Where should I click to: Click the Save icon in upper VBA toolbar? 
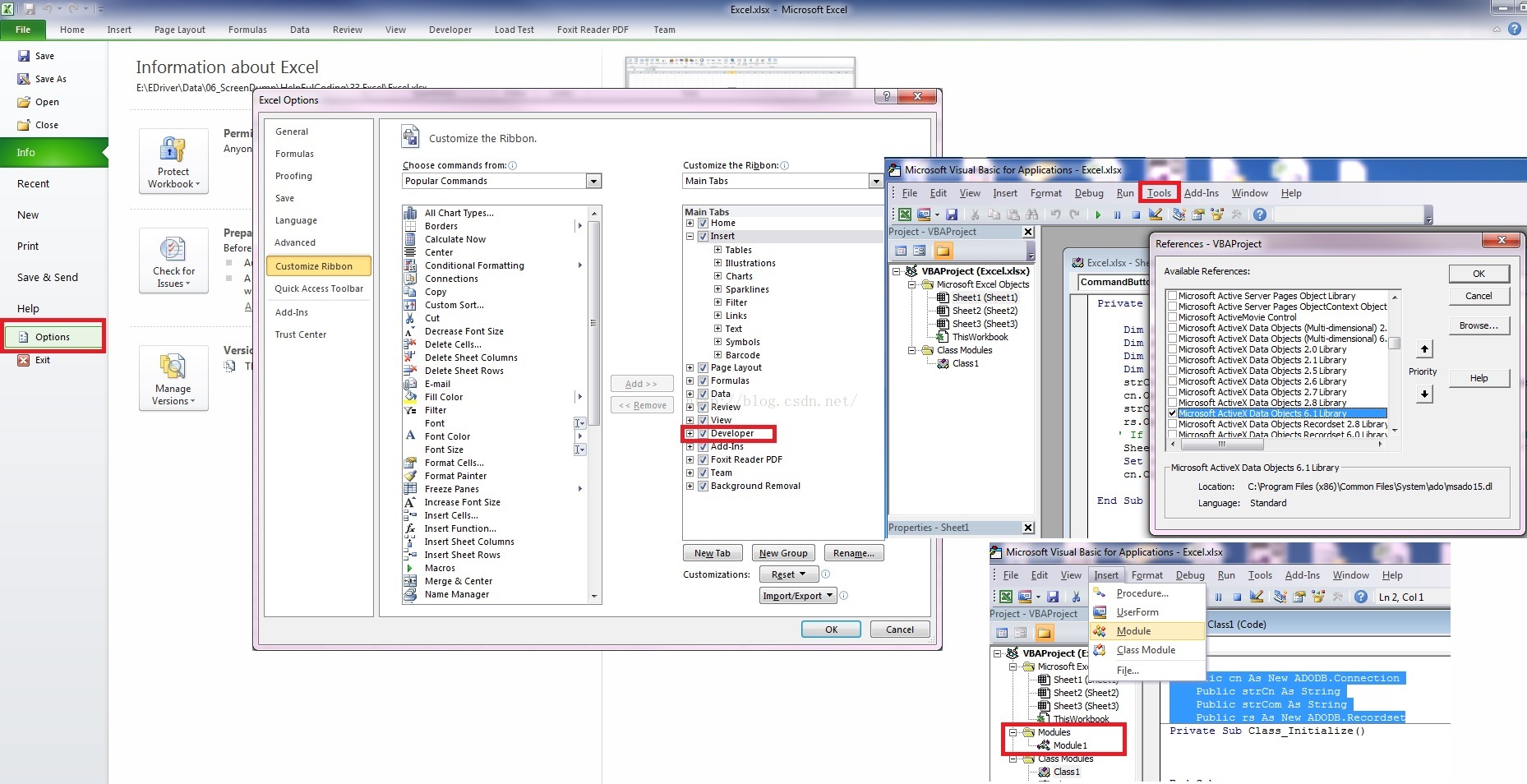coord(952,214)
